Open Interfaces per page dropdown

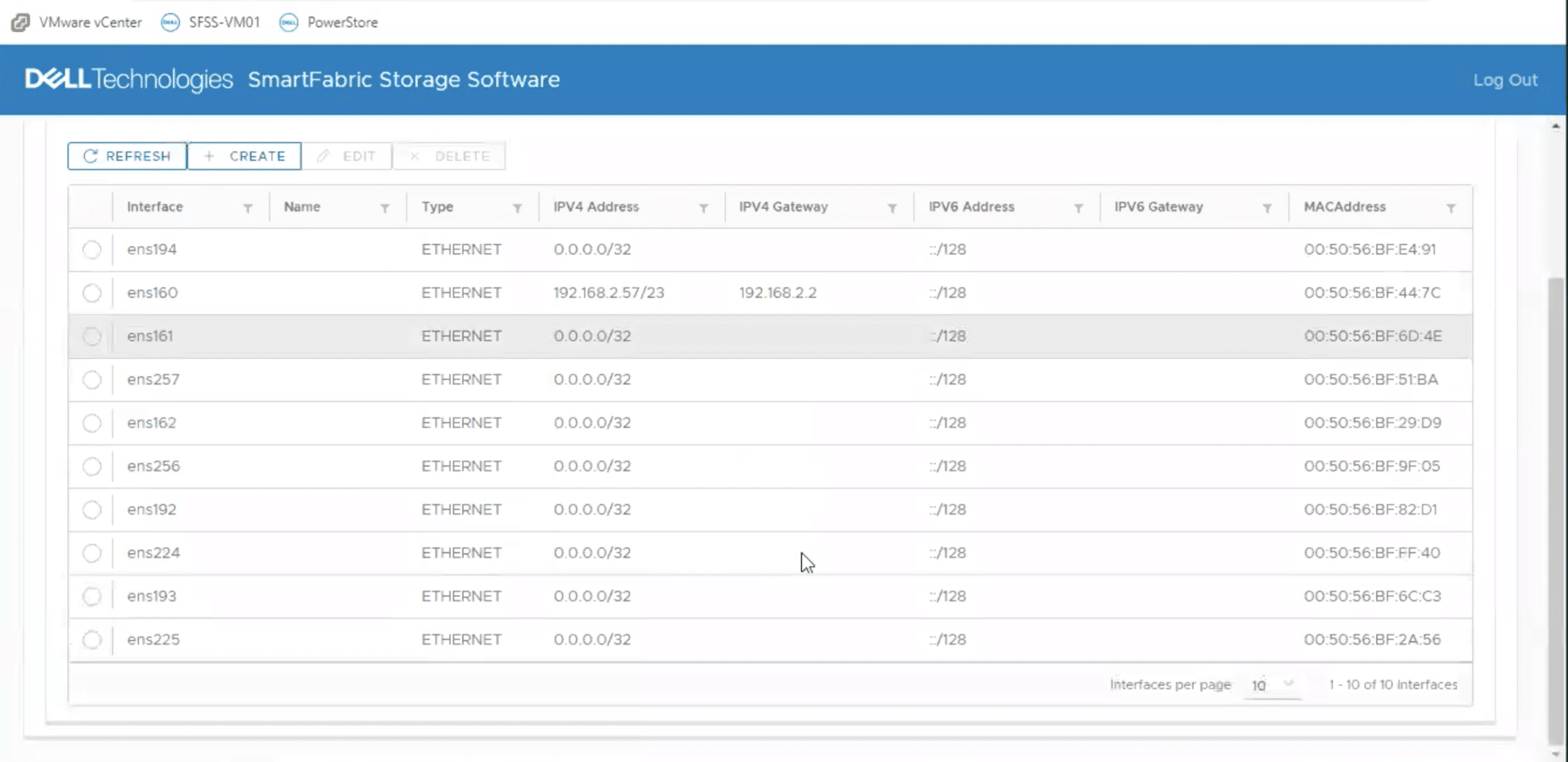pyautogui.click(x=1272, y=684)
